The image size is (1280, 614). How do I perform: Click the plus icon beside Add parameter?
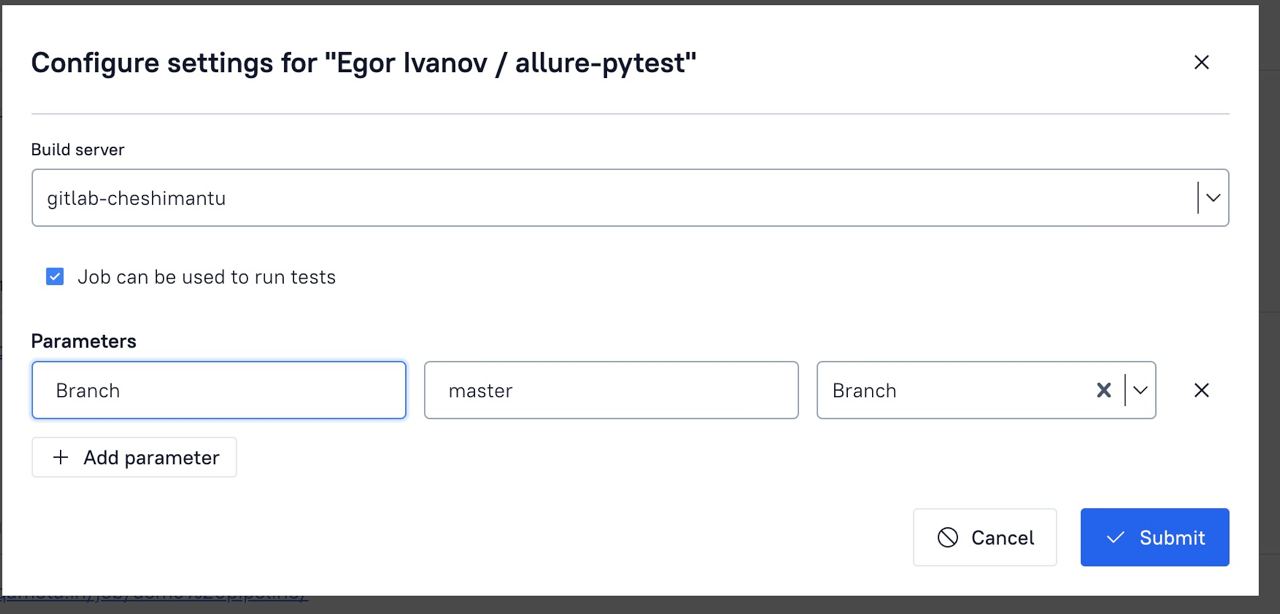(61, 457)
